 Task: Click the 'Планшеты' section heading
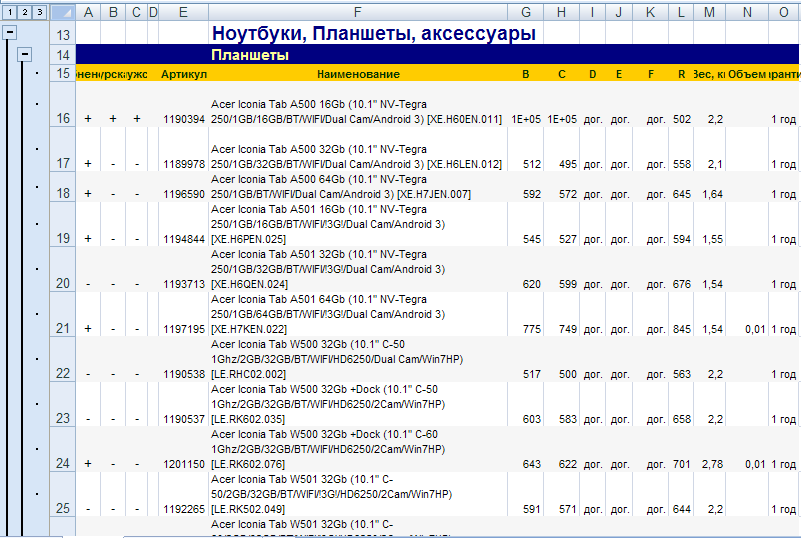[x=250, y=55]
